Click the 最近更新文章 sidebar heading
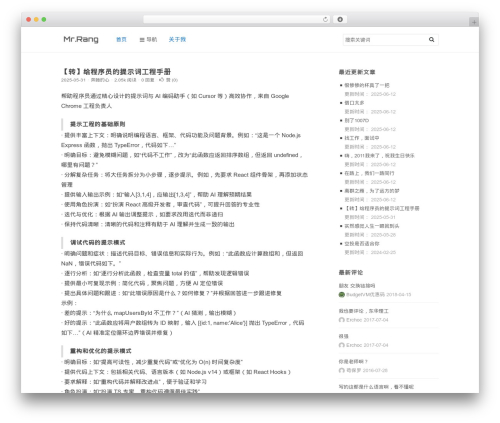Screen dimensions: 500x423 click(x=357, y=72)
